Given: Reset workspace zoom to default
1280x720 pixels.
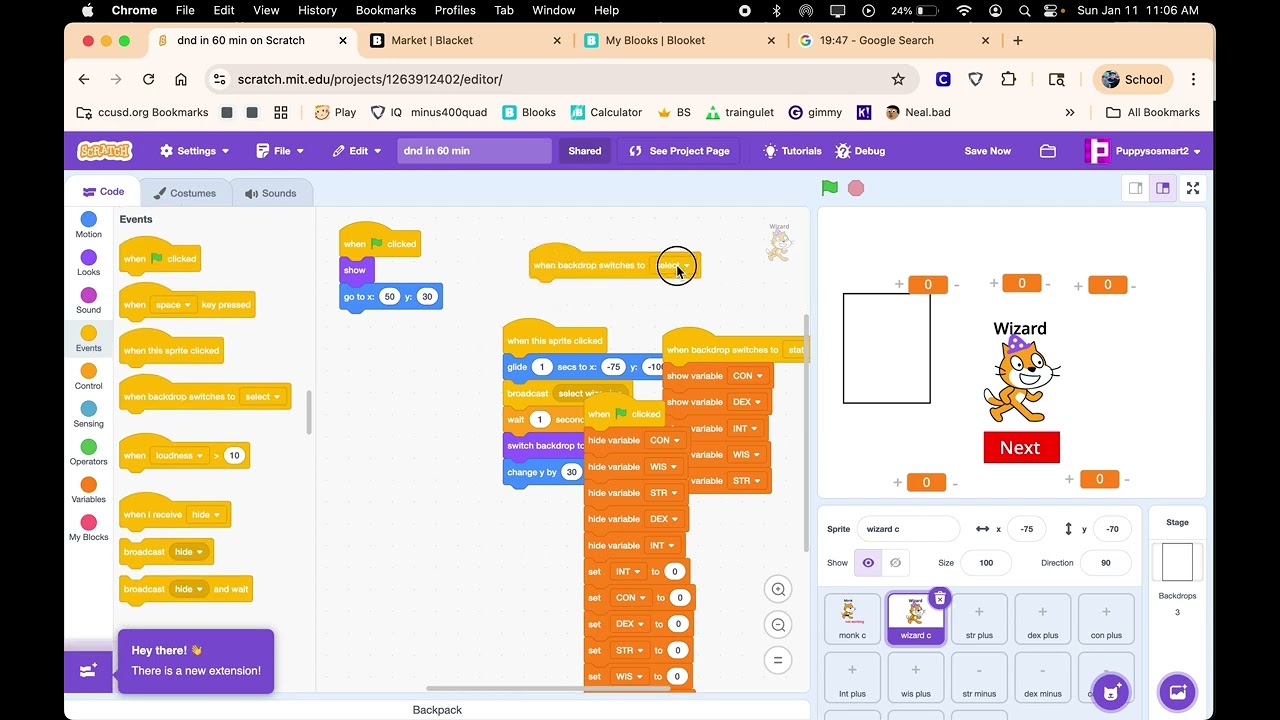Looking at the screenshot, I should pos(778,660).
